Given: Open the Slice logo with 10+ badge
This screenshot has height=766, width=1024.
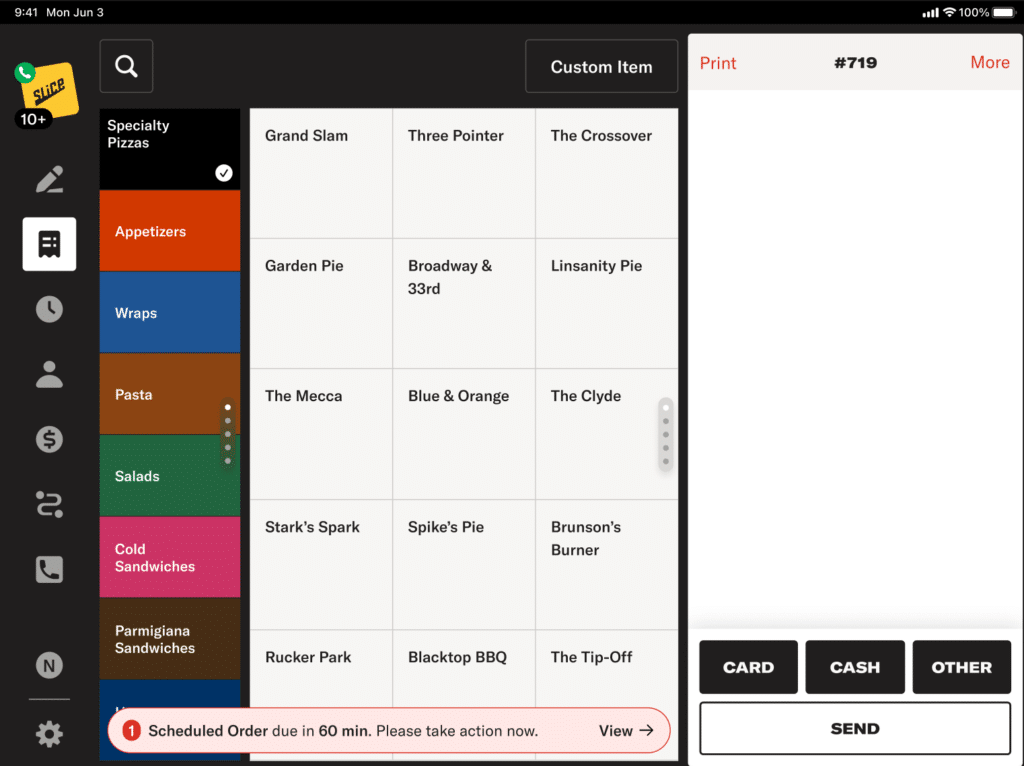Looking at the screenshot, I should coord(46,95).
